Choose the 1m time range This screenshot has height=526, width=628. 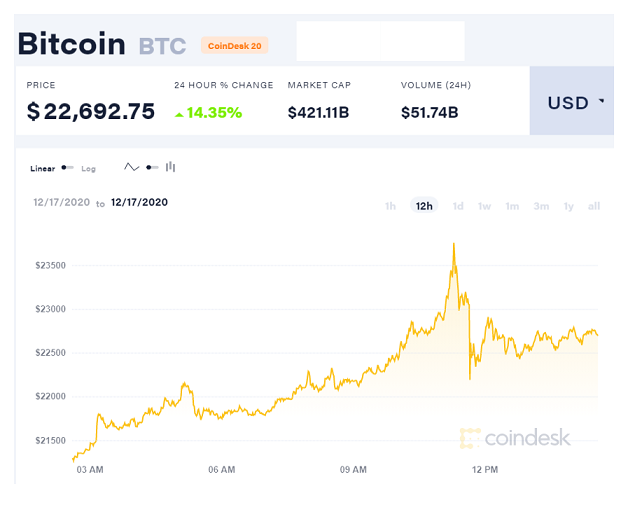pyautogui.click(x=512, y=206)
